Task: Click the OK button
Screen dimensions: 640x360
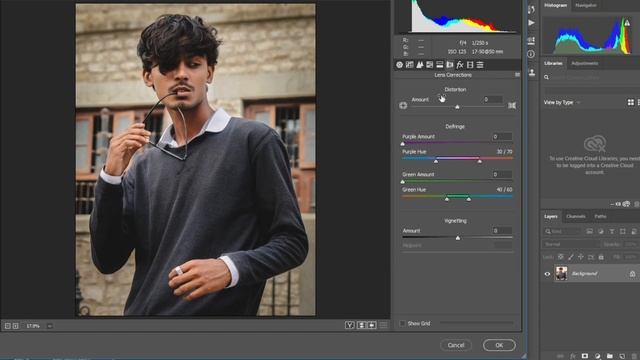Action: [499, 345]
